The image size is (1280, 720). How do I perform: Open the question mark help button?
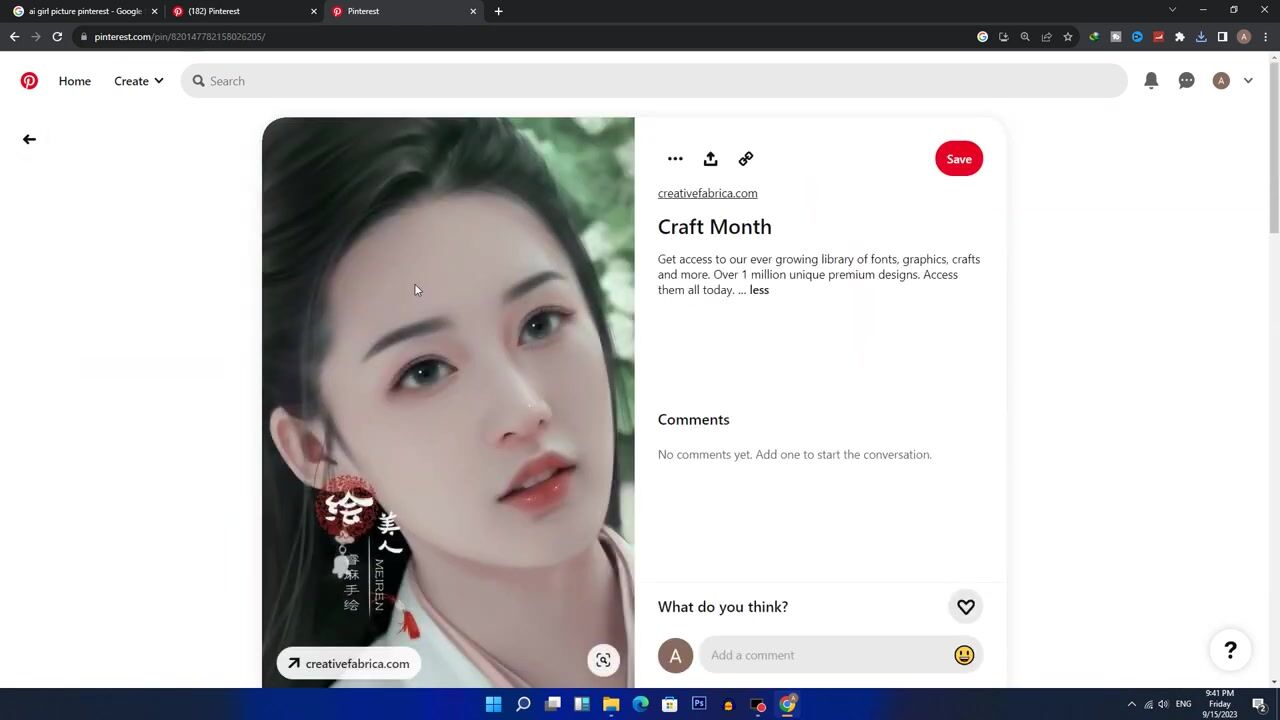tap(1230, 651)
